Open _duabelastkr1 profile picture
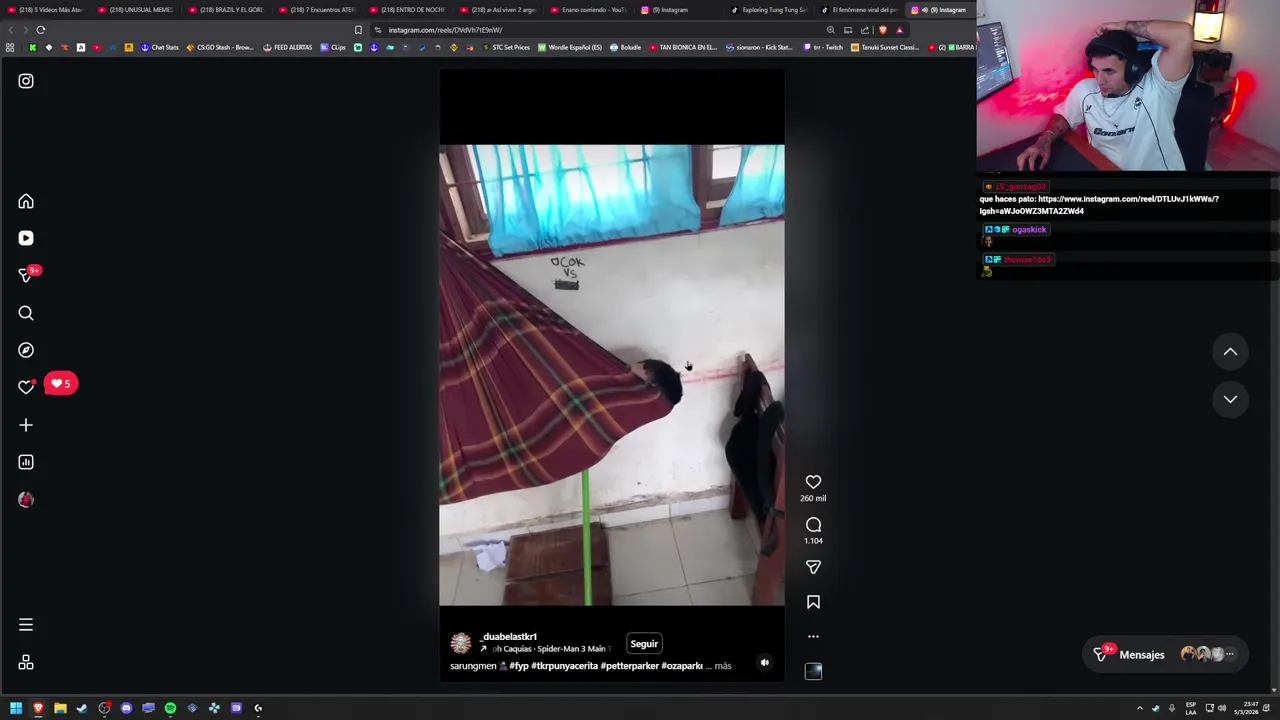Image resolution: width=1280 pixels, height=720 pixels. click(x=460, y=643)
